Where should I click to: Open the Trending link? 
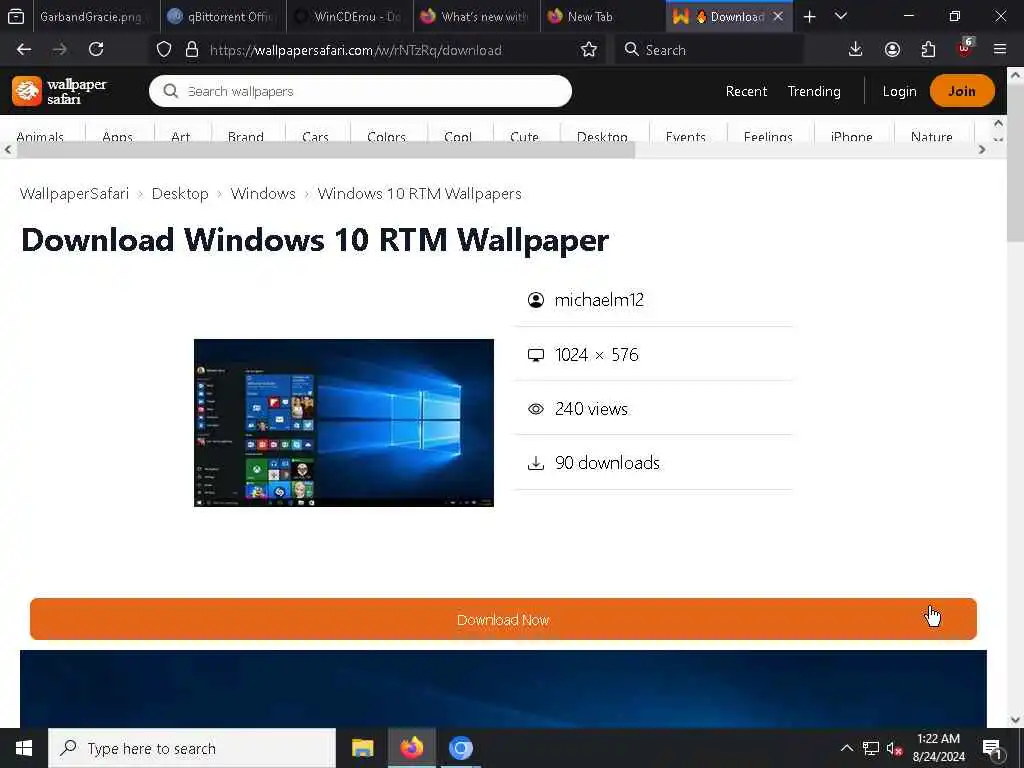[814, 91]
